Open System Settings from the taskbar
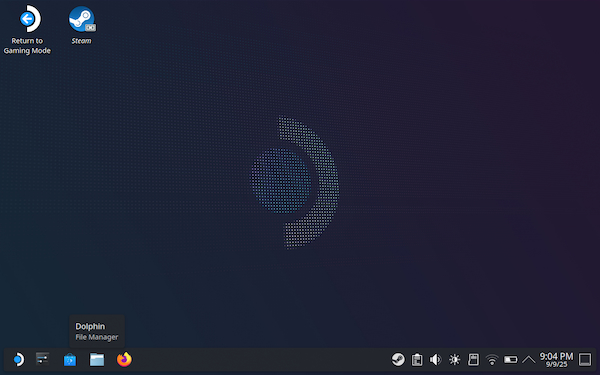Screen dimensions: 600x375 (x=42, y=360)
